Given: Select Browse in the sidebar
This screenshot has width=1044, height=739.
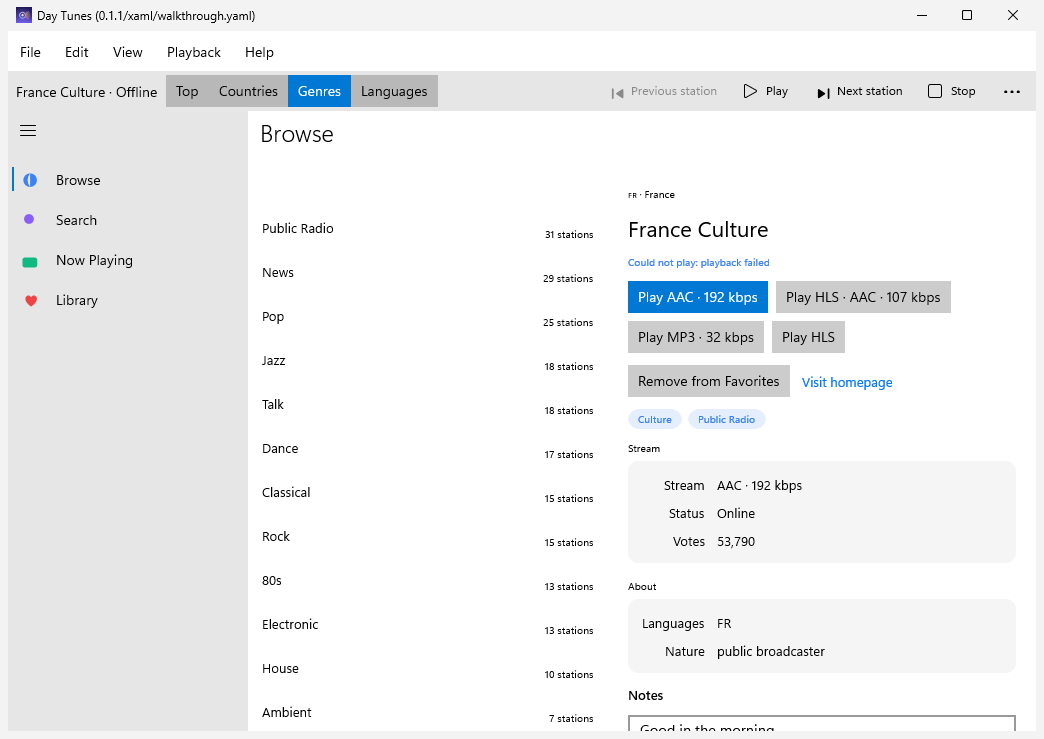Looking at the screenshot, I should pos(127,180).
